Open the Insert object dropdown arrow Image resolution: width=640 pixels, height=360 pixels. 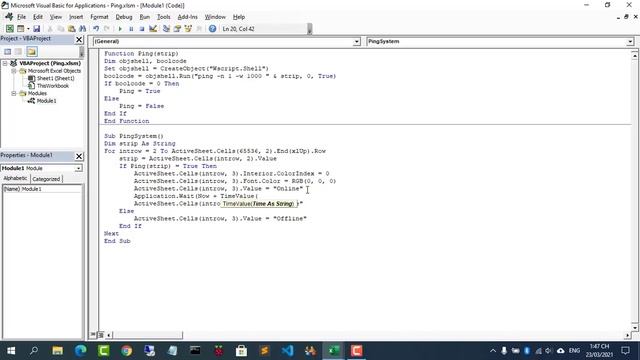[28, 29]
